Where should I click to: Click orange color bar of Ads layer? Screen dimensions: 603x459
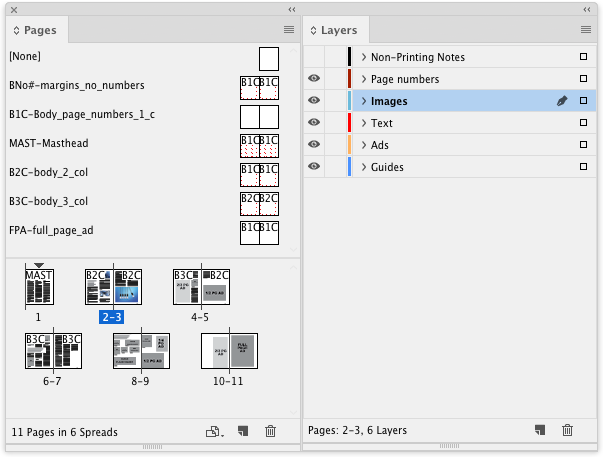(x=349, y=145)
